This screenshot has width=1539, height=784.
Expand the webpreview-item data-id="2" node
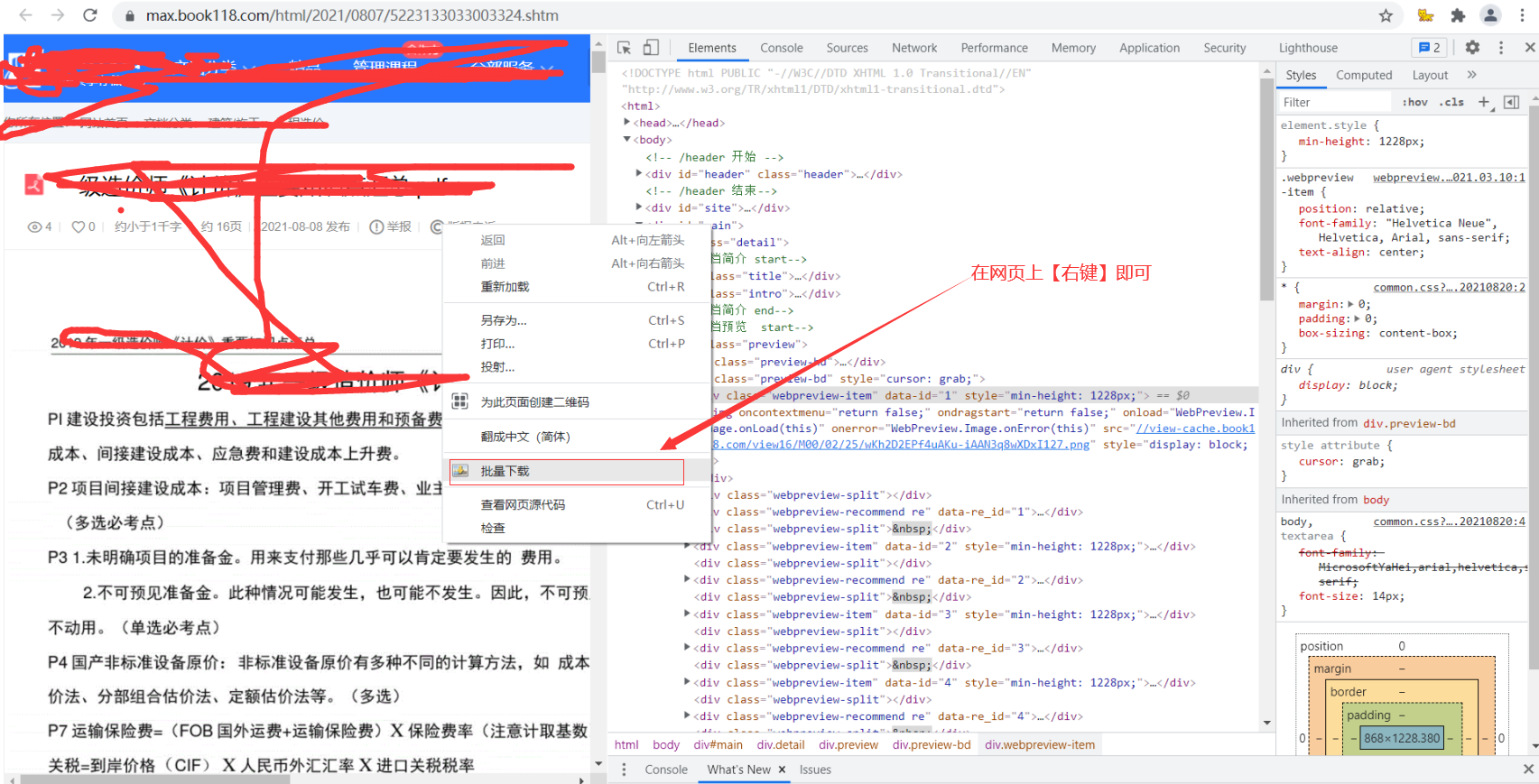[688, 546]
